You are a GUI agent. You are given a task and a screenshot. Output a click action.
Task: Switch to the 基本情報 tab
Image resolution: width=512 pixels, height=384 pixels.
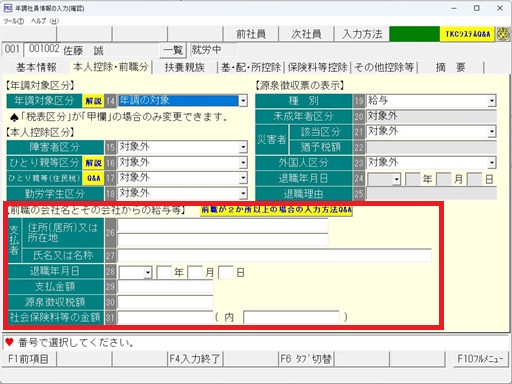(36, 67)
